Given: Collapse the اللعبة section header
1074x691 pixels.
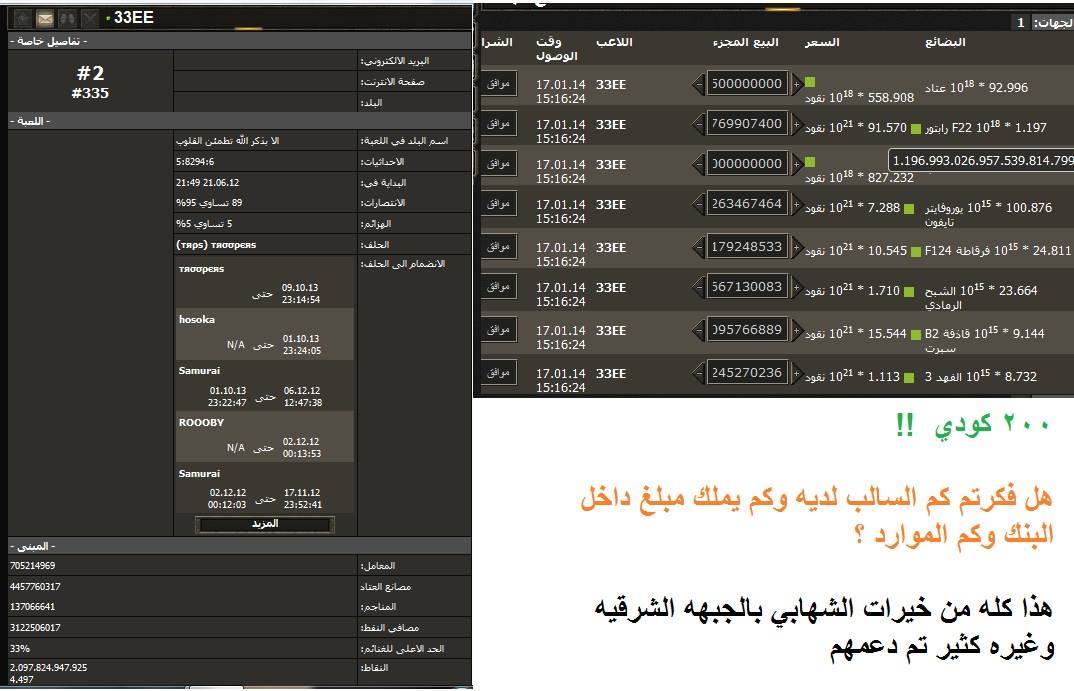Looking at the screenshot, I should (x=240, y=121).
